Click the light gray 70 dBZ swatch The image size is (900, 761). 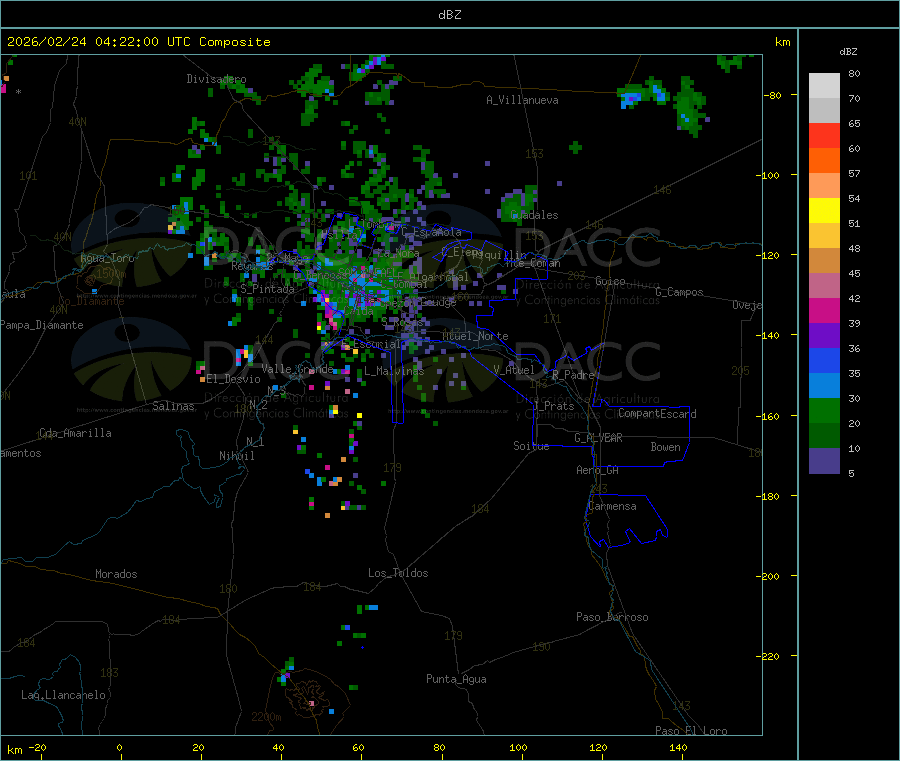tap(824, 86)
